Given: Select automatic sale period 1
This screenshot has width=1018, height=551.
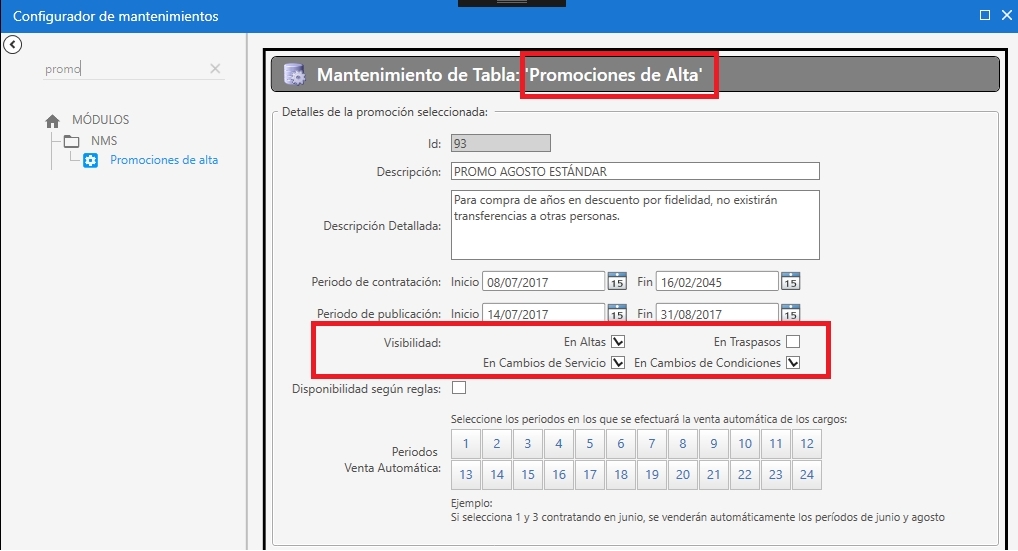Looking at the screenshot, I should tap(466, 444).
